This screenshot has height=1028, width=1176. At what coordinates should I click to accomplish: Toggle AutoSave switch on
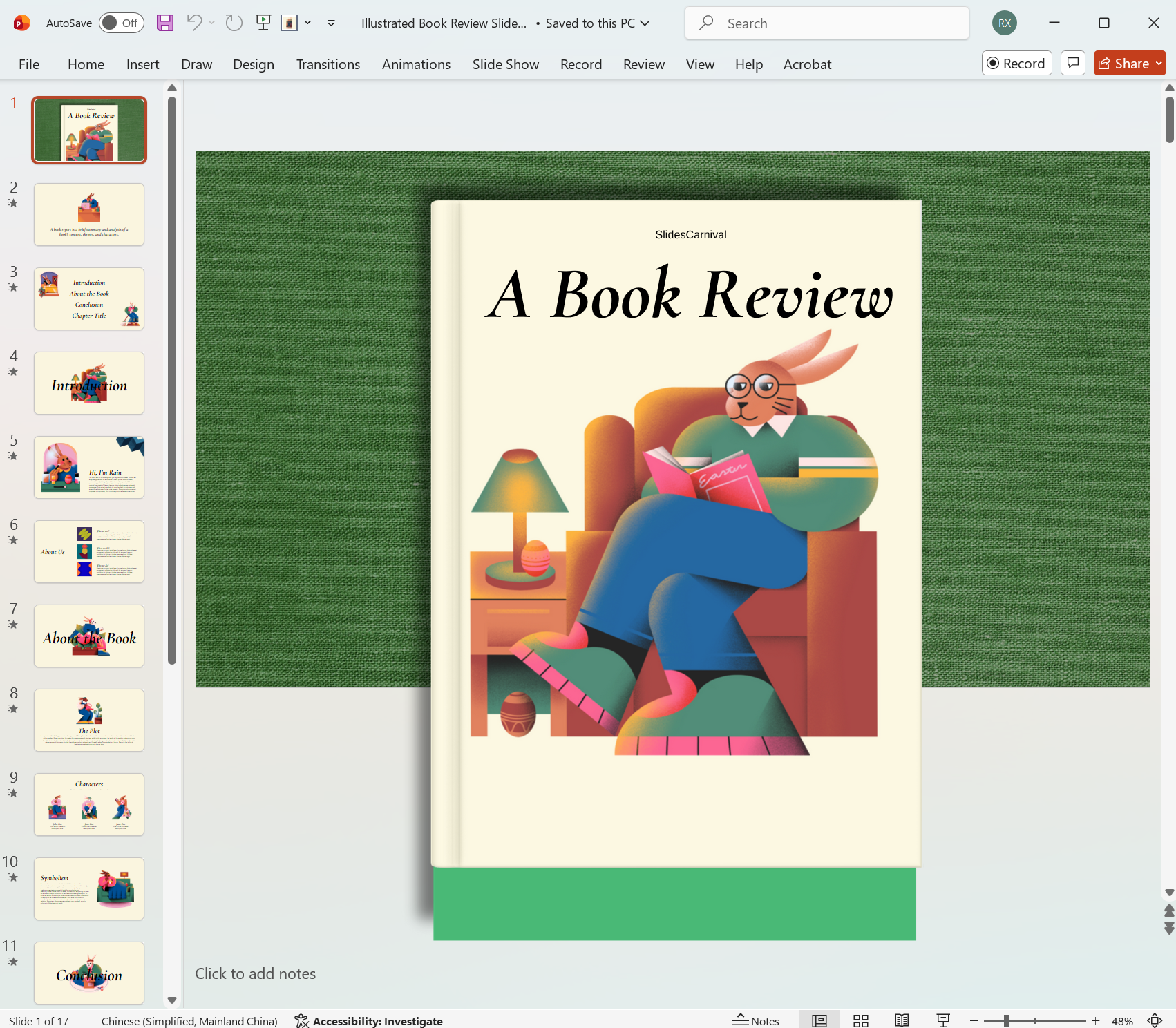[x=121, y=23]
